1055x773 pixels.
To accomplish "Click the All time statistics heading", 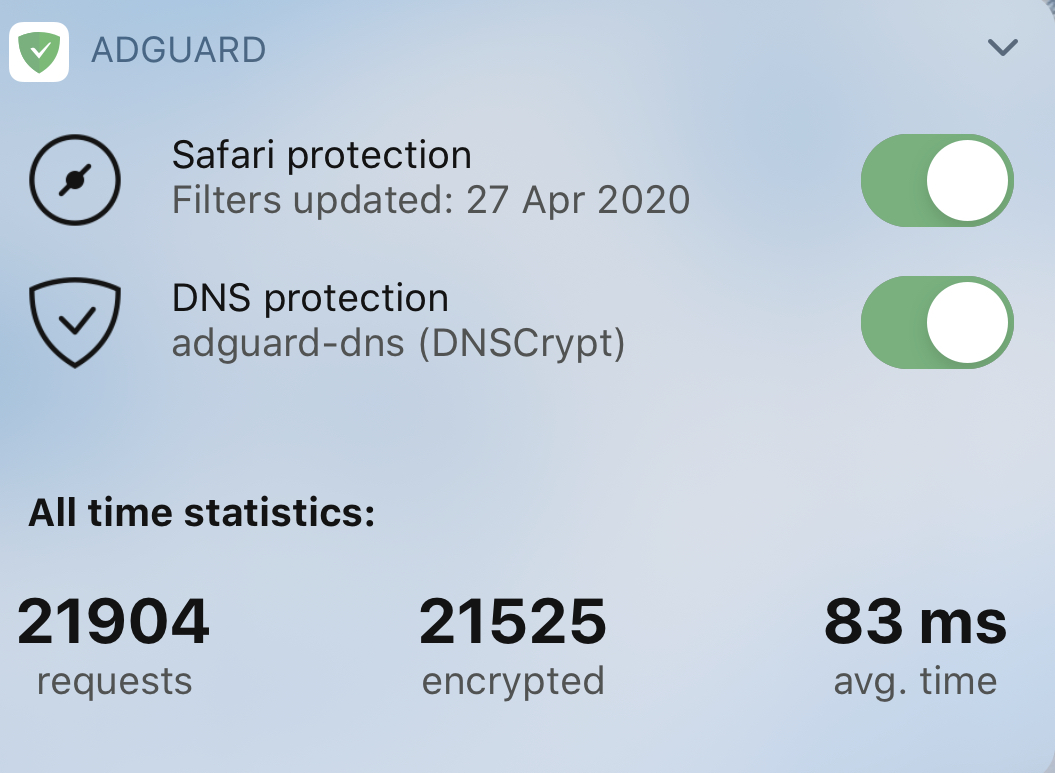I will (202, 513).
